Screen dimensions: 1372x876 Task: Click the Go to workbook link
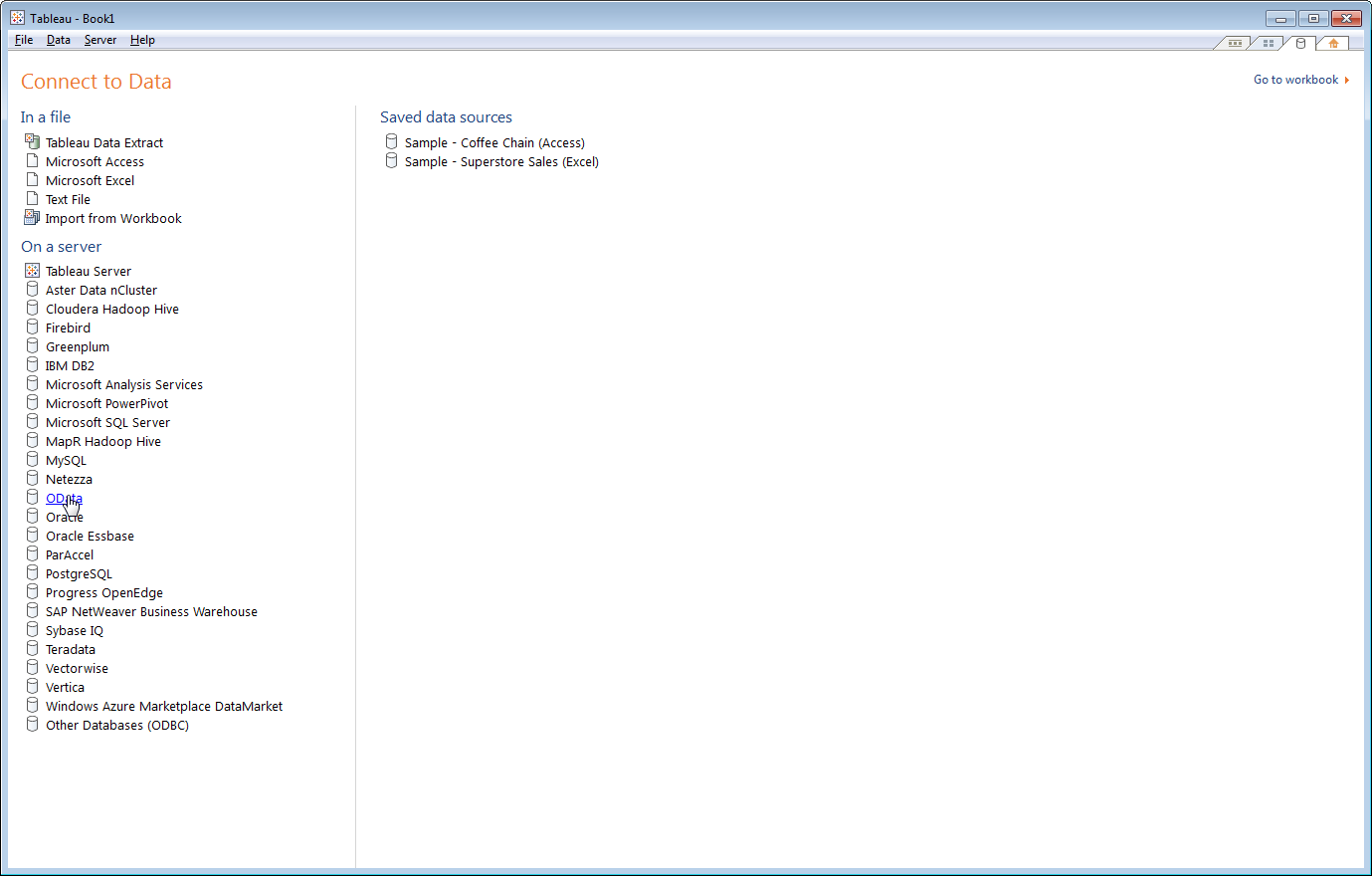coord(1295,79)
